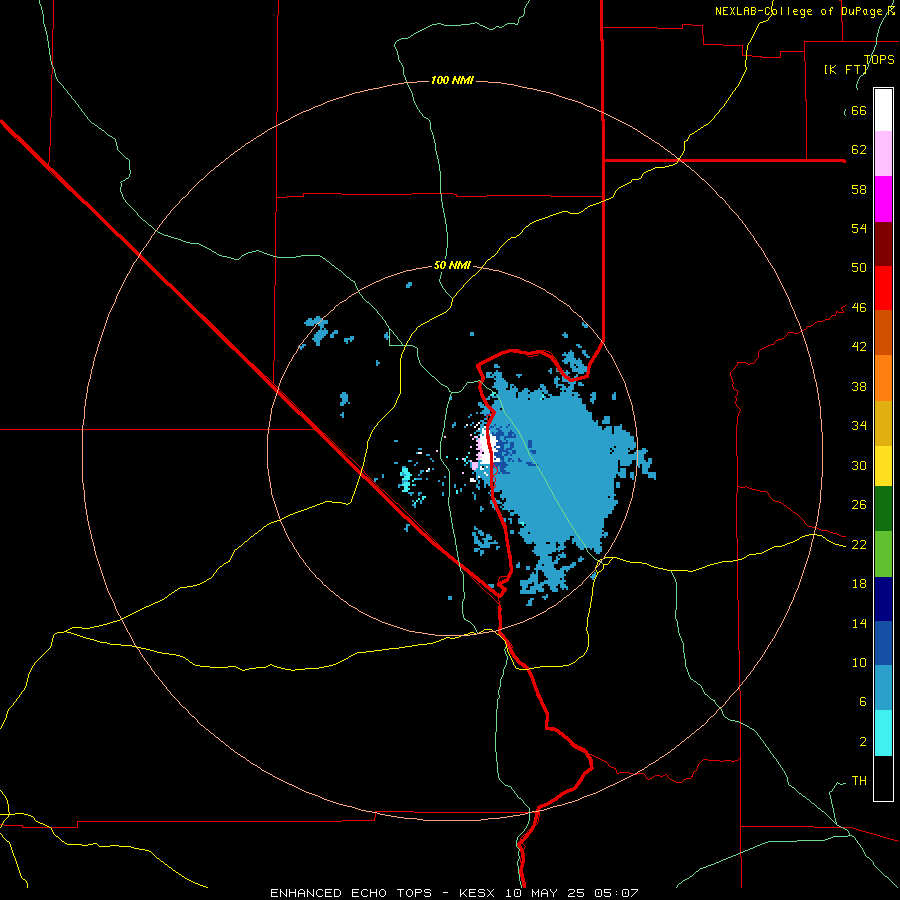
Task: Click the light blue legend swatch
Action: pos(883,688)
